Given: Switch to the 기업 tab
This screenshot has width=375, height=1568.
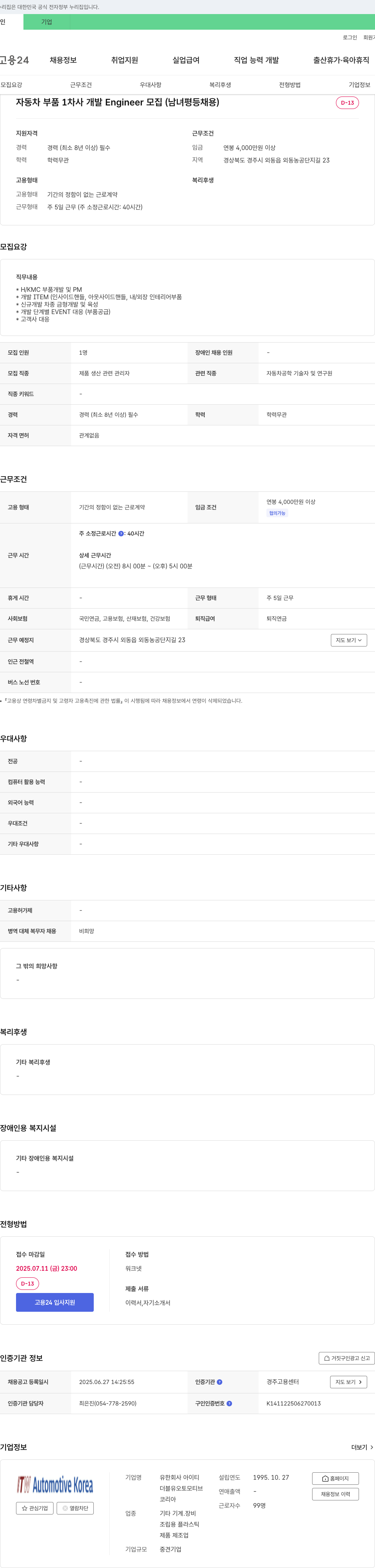Looking at the screenshot, I should tap(47, 22).
